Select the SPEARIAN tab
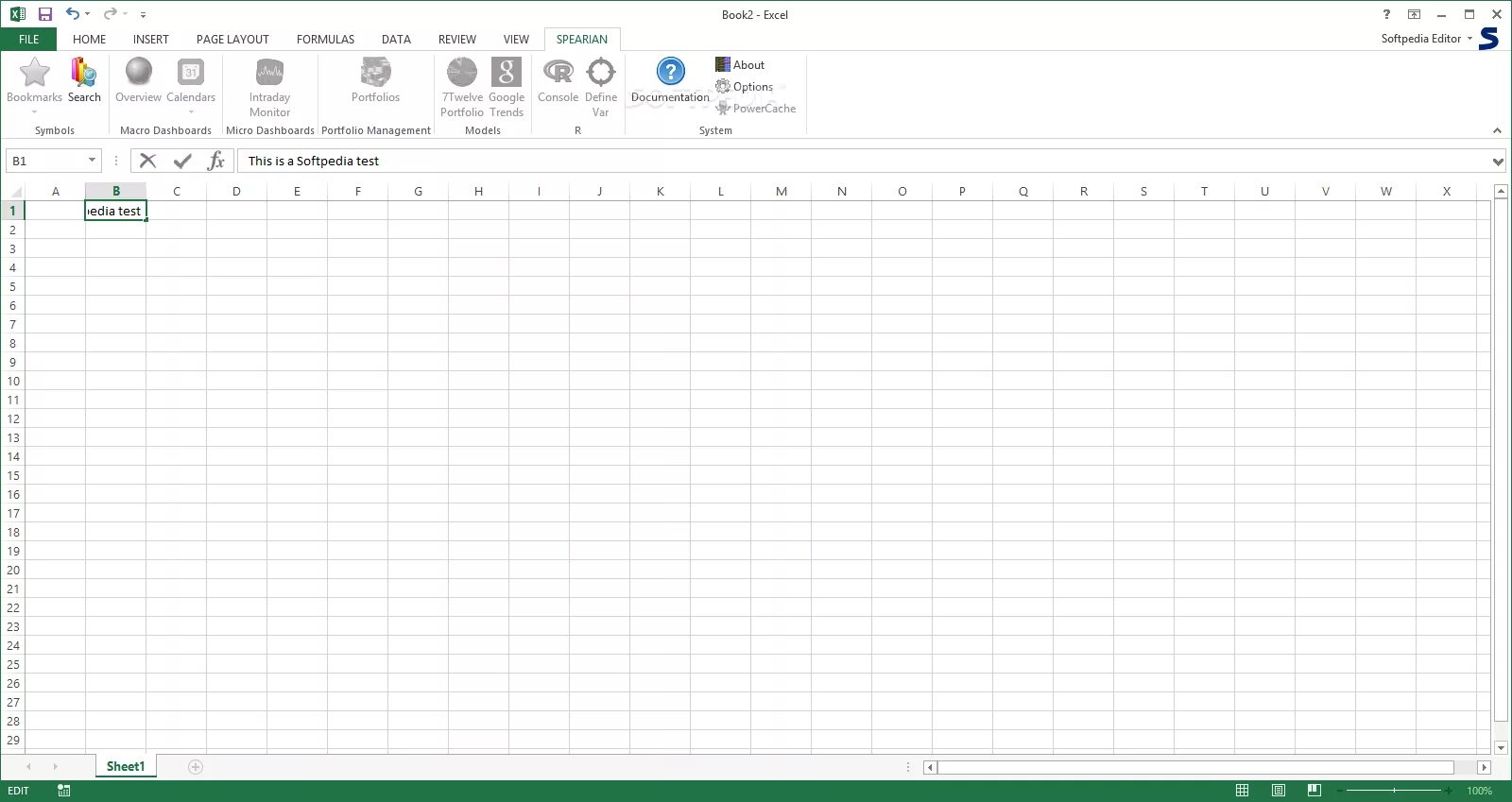Screen dimensions: 1512x802 [582, 39]
